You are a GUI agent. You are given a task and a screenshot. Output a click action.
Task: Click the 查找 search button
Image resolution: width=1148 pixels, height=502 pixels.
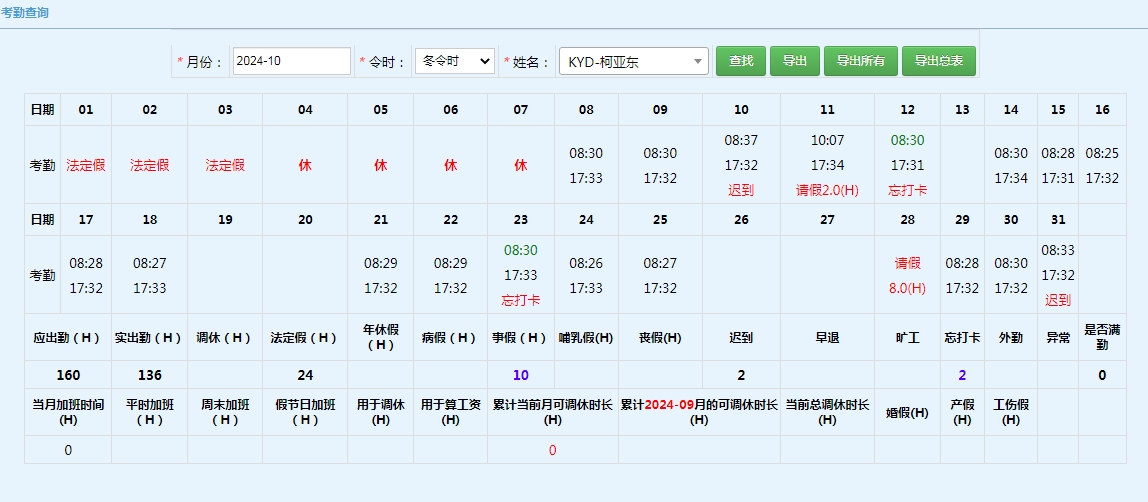740,61
